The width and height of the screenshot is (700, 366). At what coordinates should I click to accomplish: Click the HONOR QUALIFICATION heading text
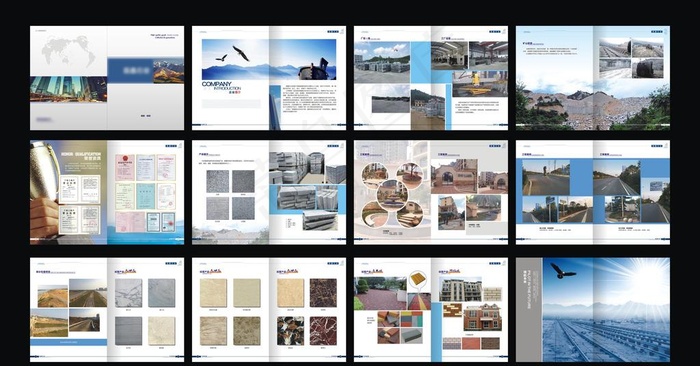tap(81, 156)
